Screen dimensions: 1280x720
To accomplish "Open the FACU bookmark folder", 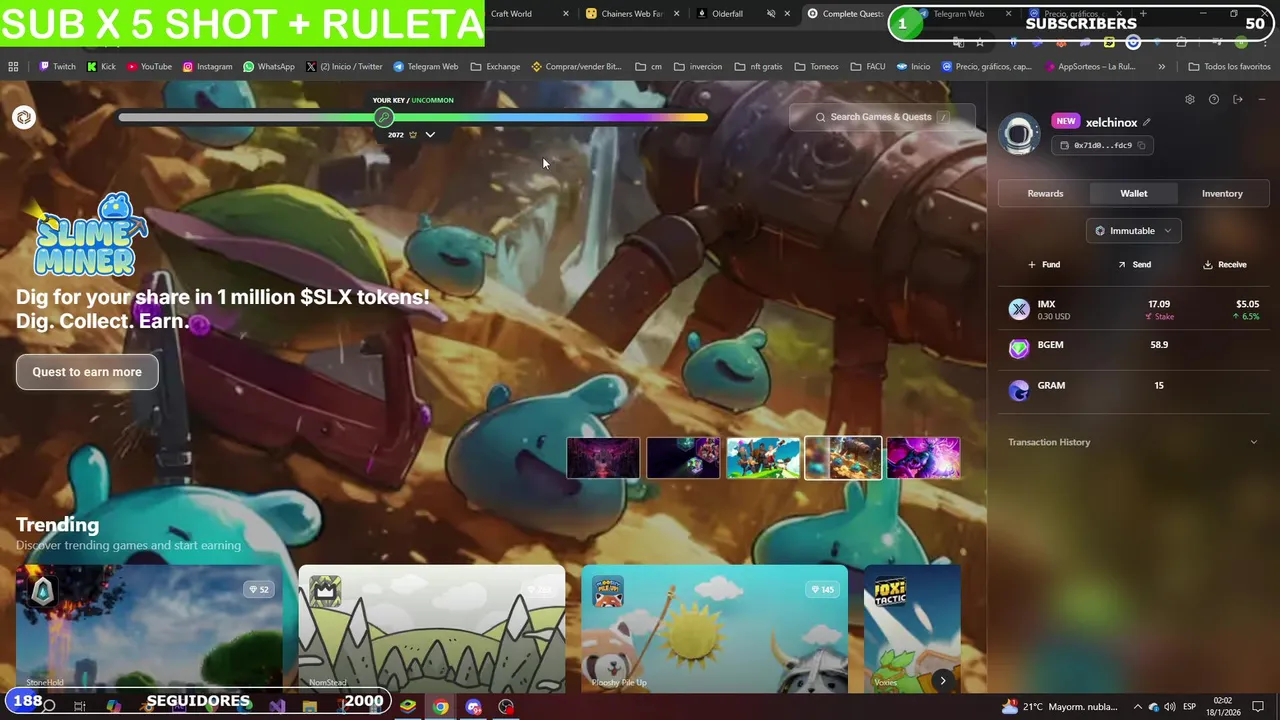I will (868, 67).
